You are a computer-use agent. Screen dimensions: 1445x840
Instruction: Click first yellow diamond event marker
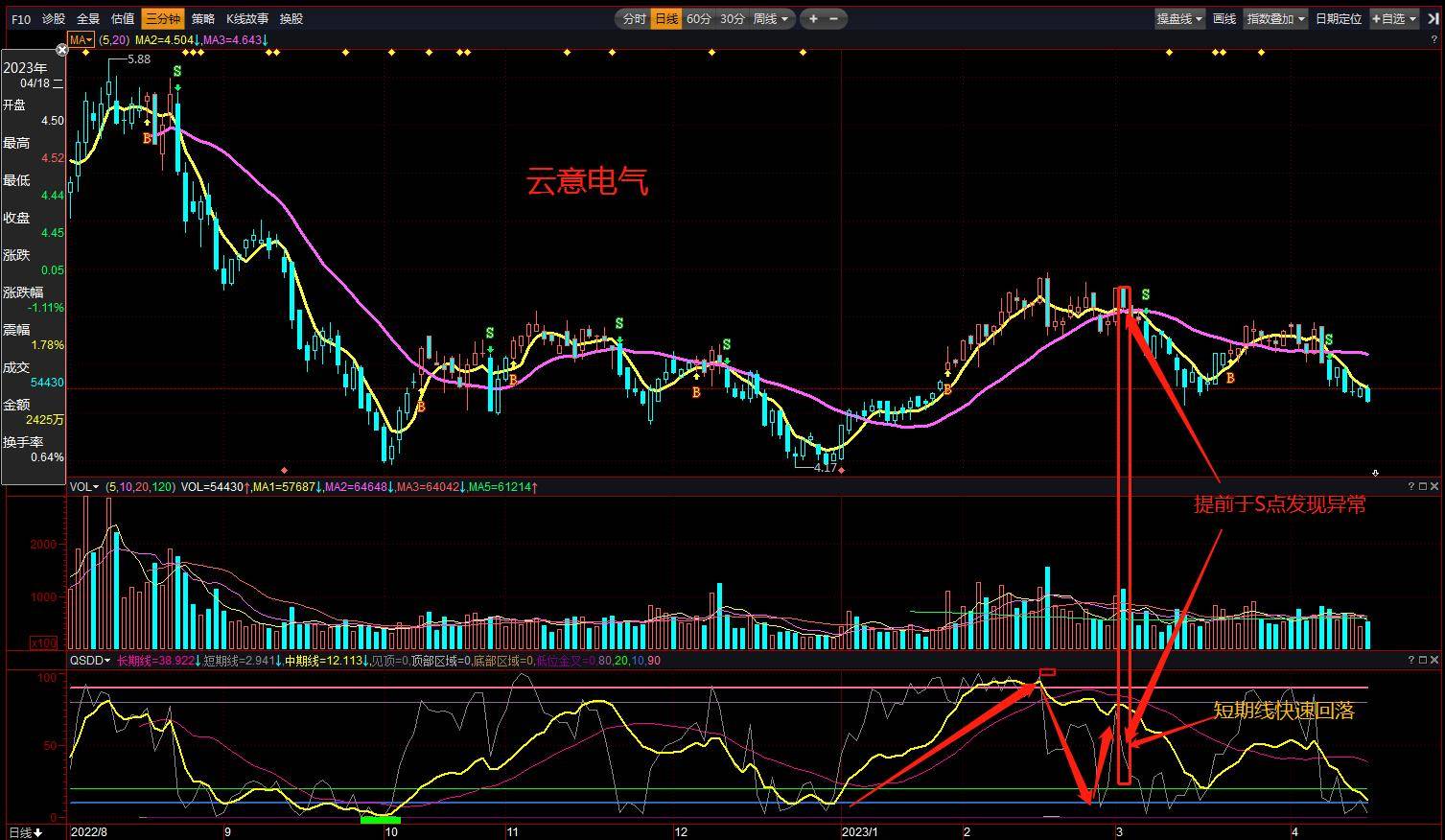pos(86,53)
